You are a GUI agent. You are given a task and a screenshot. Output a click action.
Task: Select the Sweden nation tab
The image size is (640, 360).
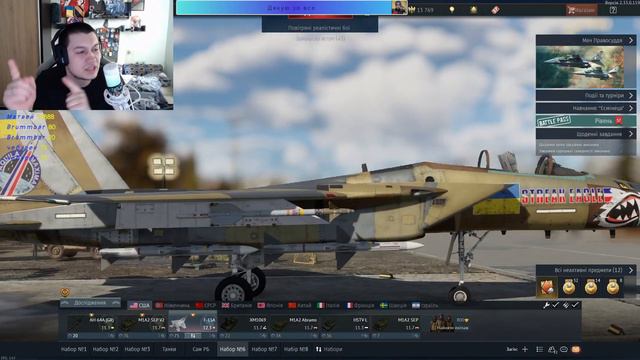click(x=393, y=305)
